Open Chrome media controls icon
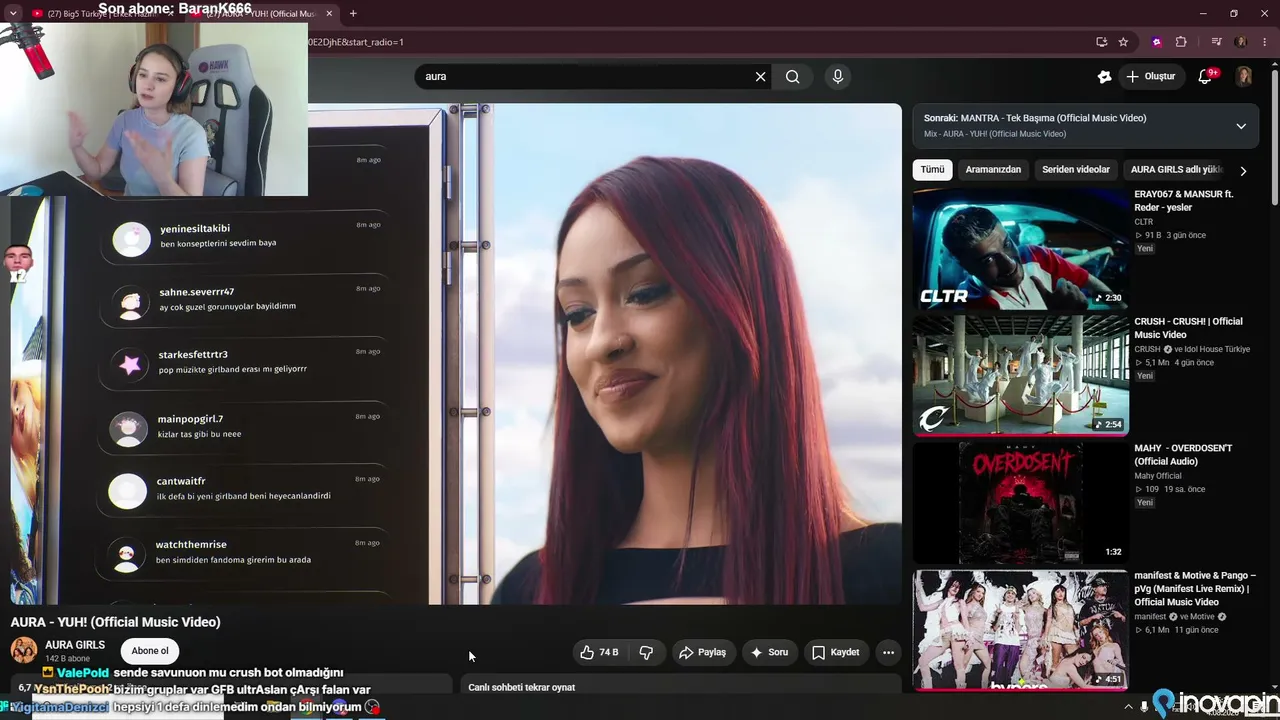1280x720 pixels. pos(1216,42)
